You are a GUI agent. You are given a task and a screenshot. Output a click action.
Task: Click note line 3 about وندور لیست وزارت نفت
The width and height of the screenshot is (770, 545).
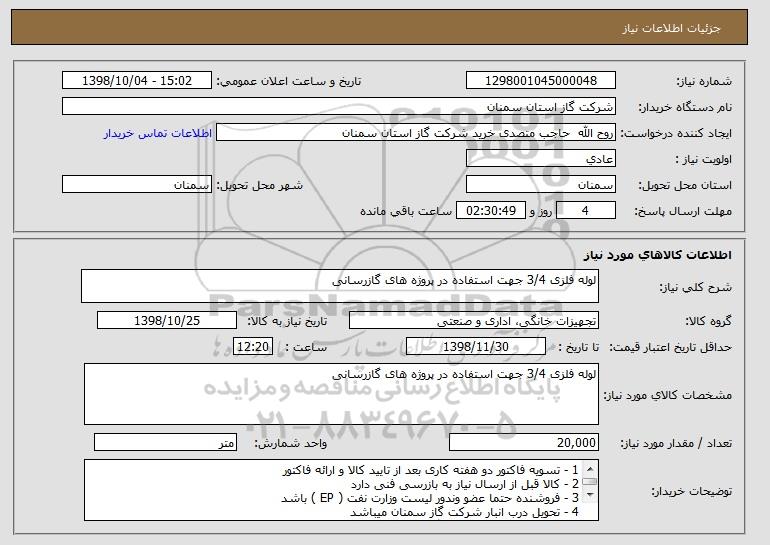coord(430,498)
